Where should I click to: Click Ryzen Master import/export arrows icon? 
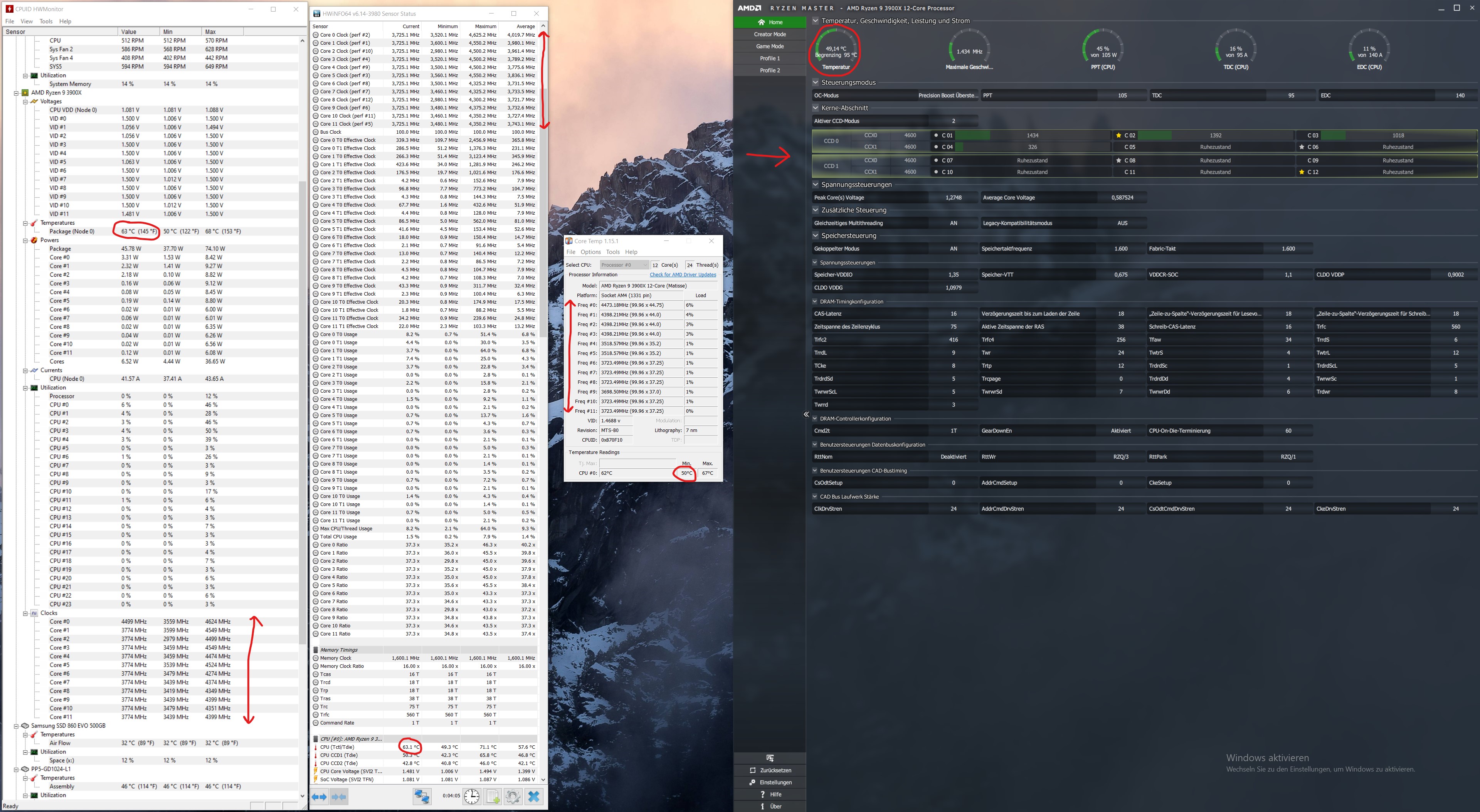(770, 758)
